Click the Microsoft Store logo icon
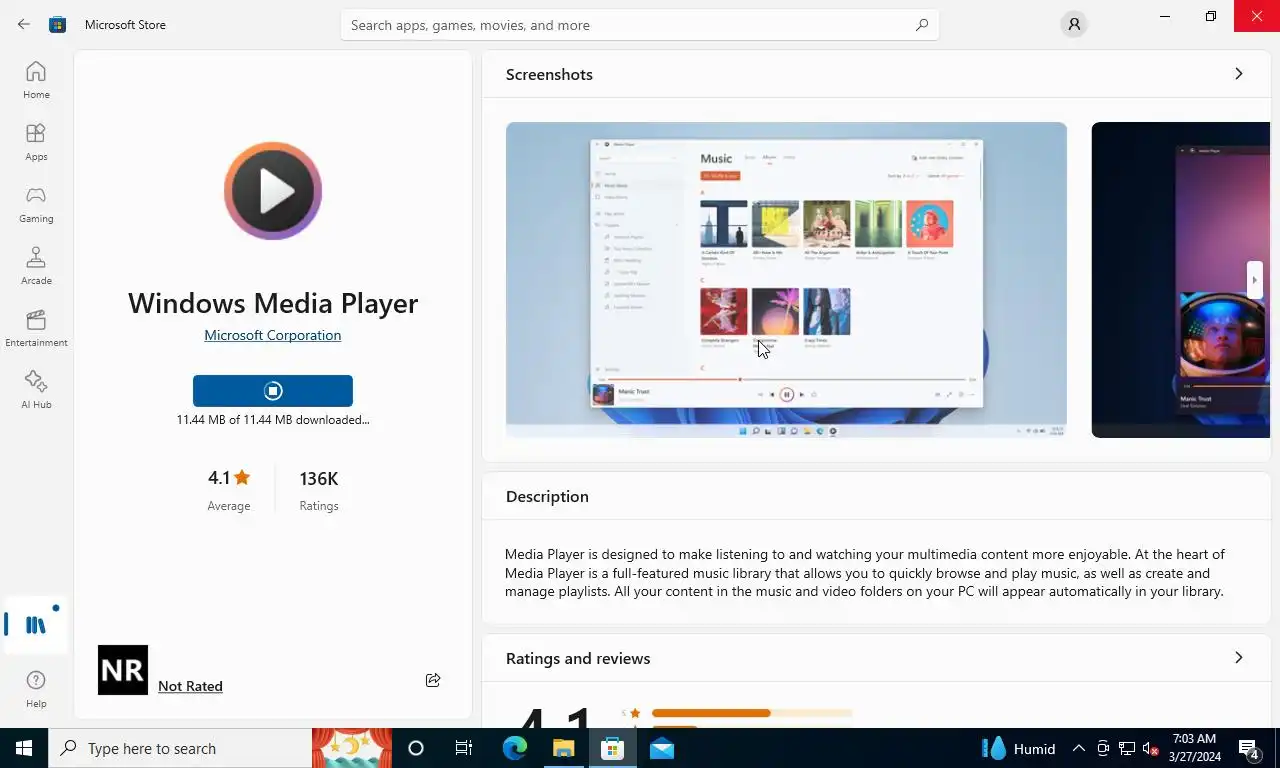Screen dimensions: 1280x768 (x=58, y=24)
